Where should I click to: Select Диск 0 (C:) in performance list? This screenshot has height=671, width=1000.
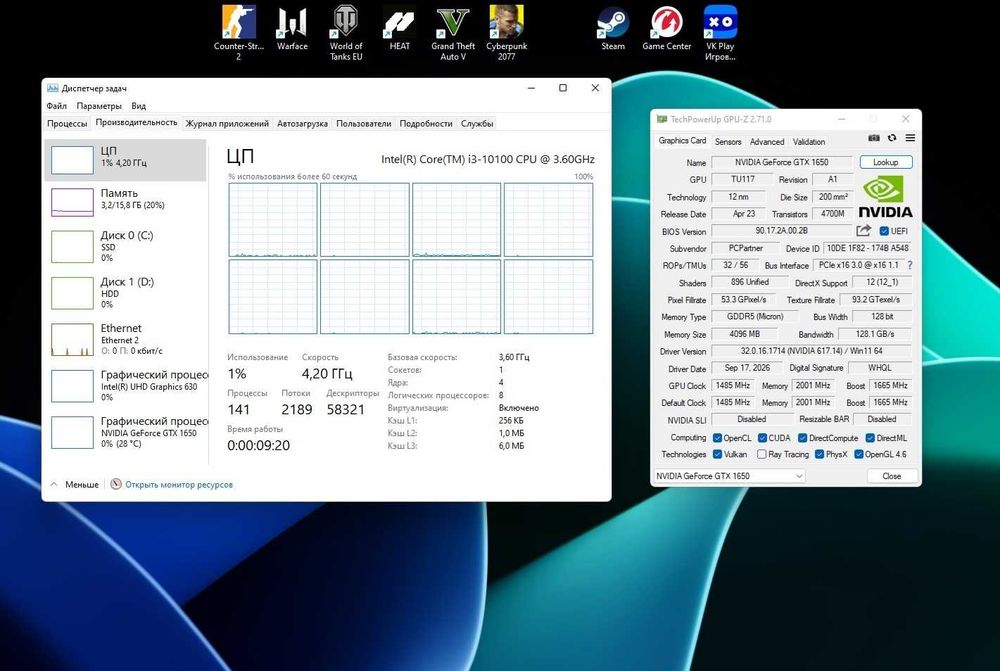click(126, 246)
